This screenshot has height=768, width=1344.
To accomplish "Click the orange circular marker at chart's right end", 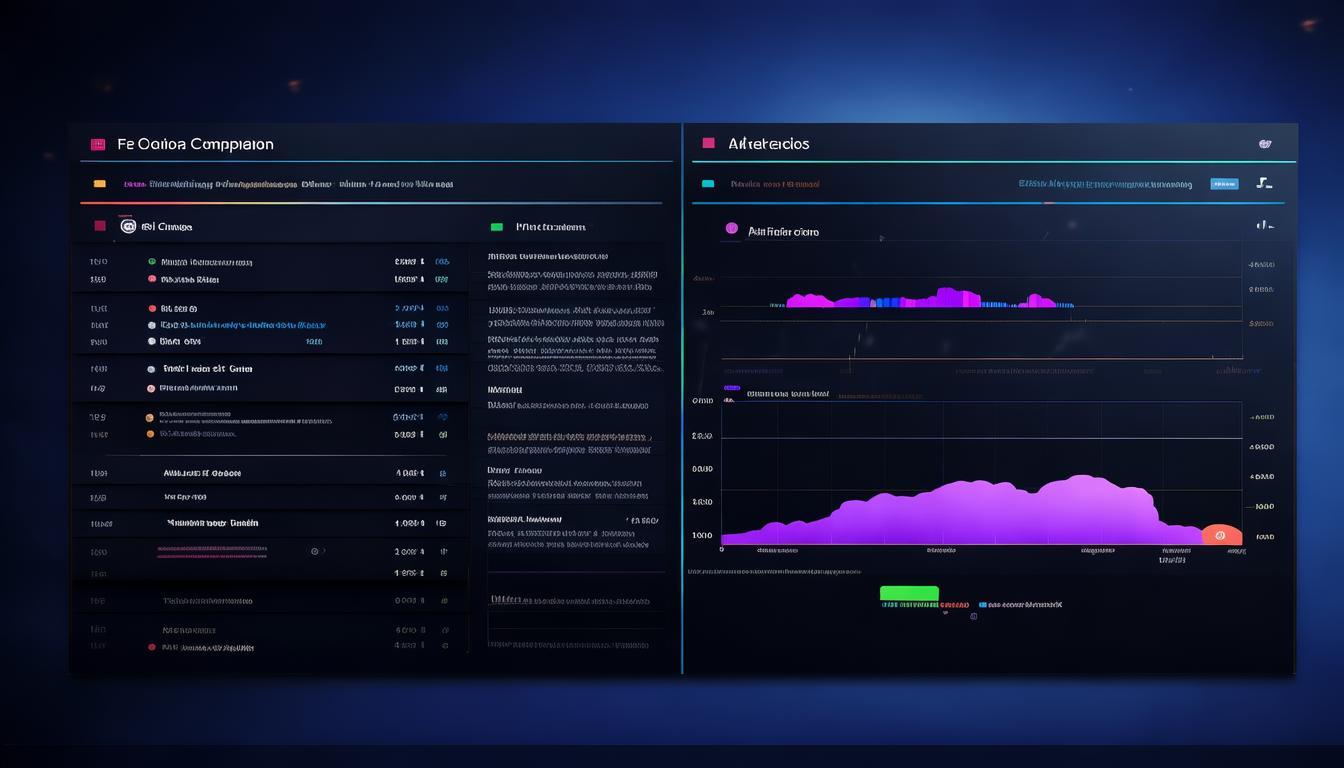I will pos(1220,536).
